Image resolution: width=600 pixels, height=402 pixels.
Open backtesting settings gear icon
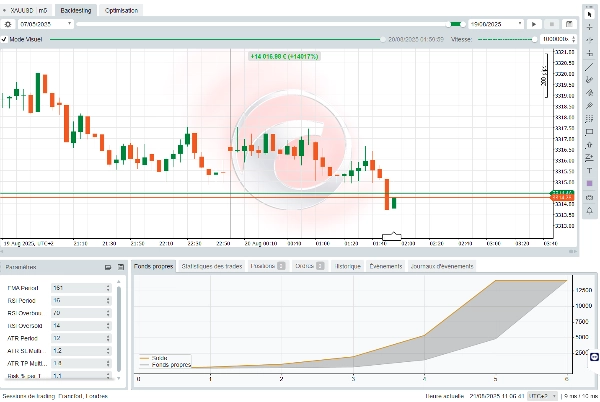point(10,23)
